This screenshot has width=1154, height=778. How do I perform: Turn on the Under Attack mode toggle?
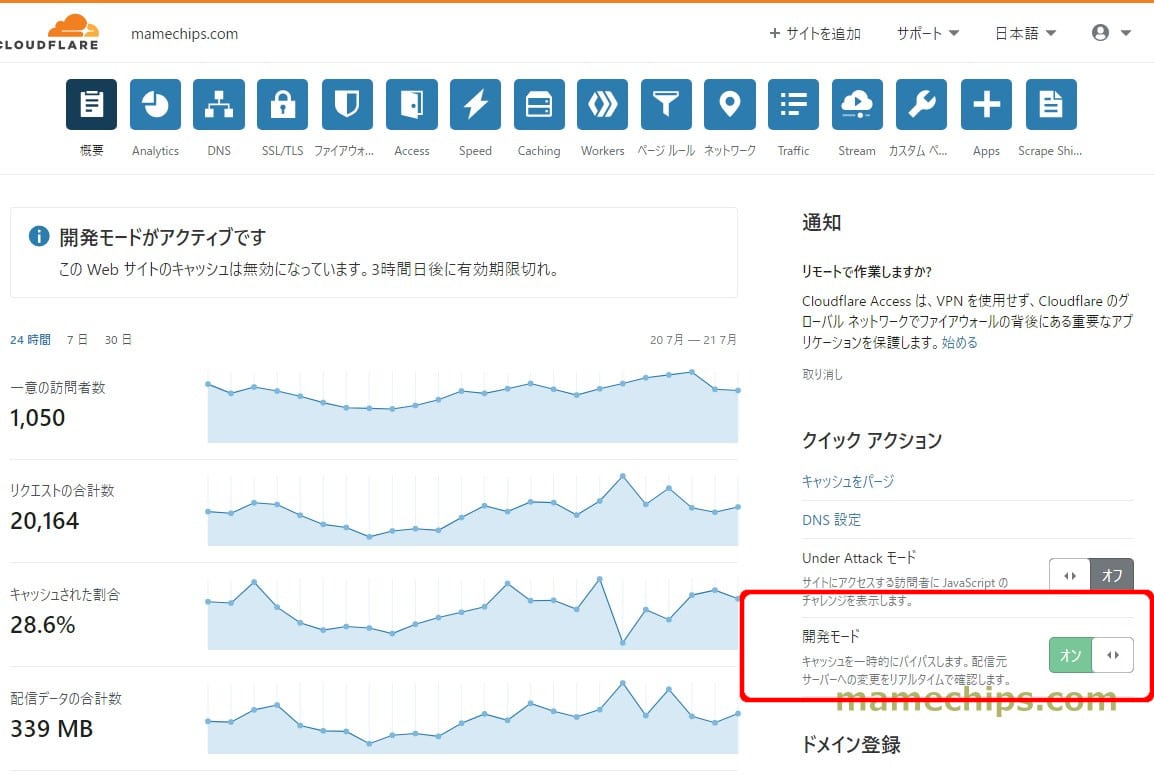[x=1091, y=576]
